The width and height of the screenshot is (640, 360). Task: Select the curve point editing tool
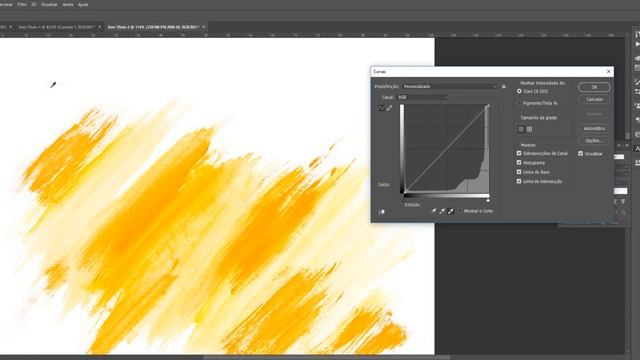tap(381, 108)
